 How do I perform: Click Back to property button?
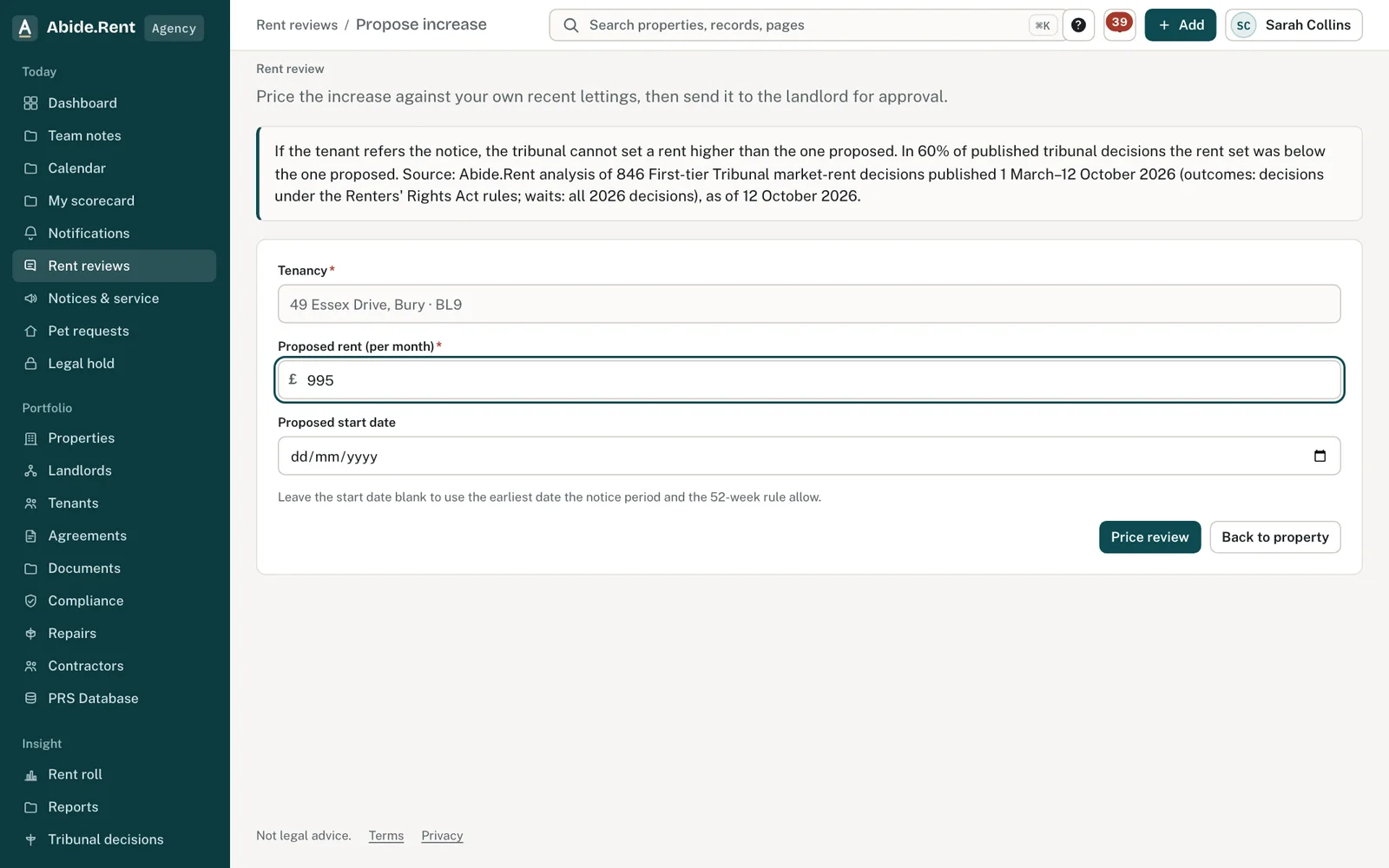click(x=1274, y=537)
